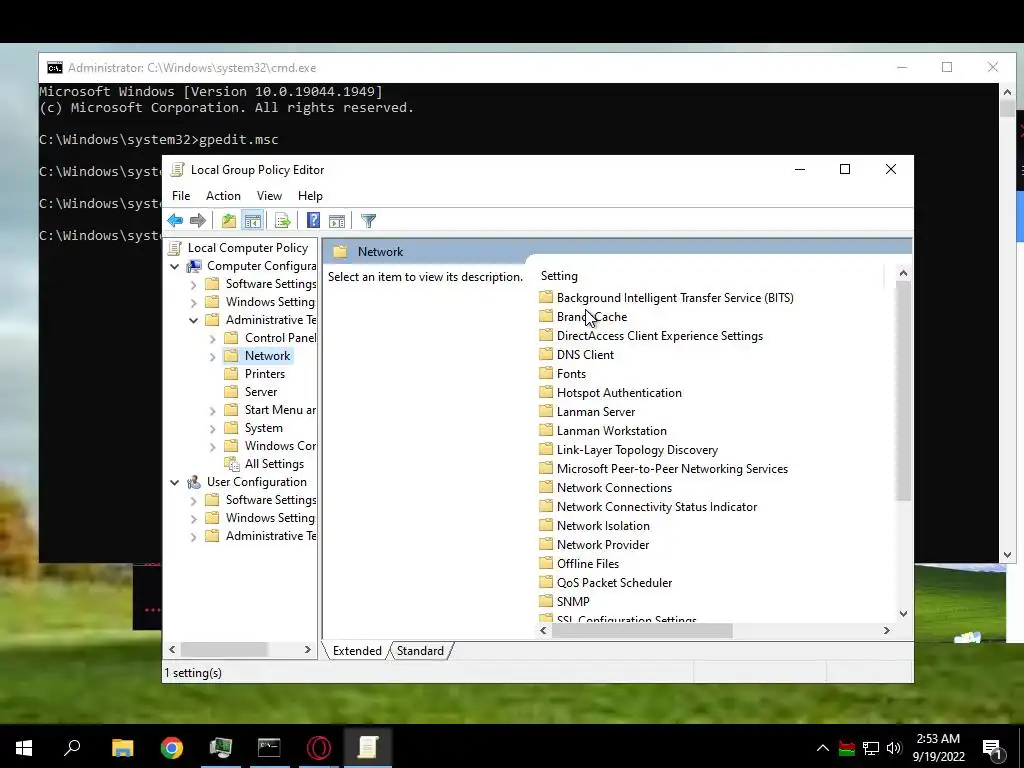This screenshot has width=1024, height=768.
Task: Select Link-Layer Topology Discovery
Action: click(x=637, y=449)
